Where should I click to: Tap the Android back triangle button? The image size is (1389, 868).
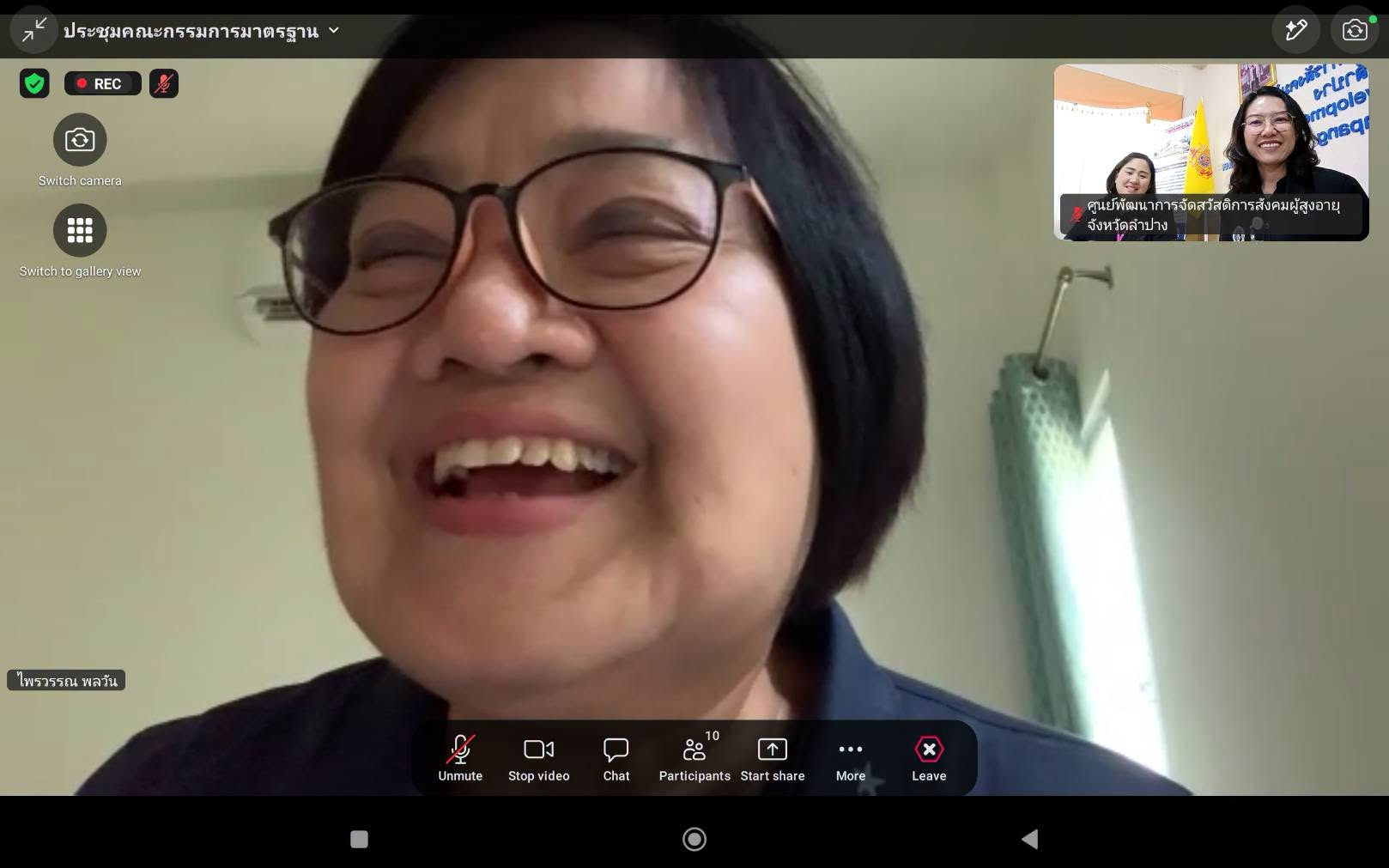[1030, 839]
